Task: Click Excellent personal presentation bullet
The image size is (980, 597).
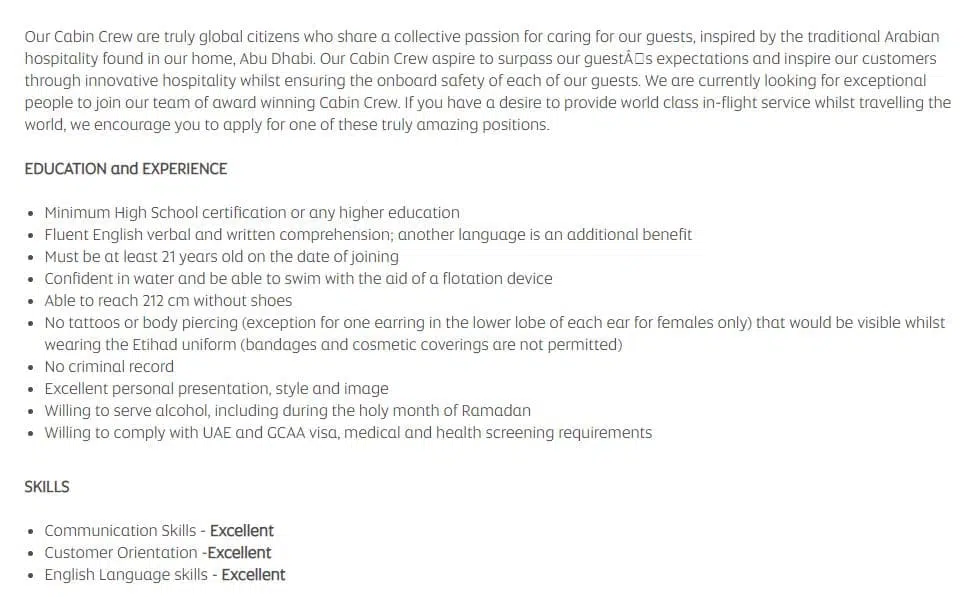Action: coord(216,388)
